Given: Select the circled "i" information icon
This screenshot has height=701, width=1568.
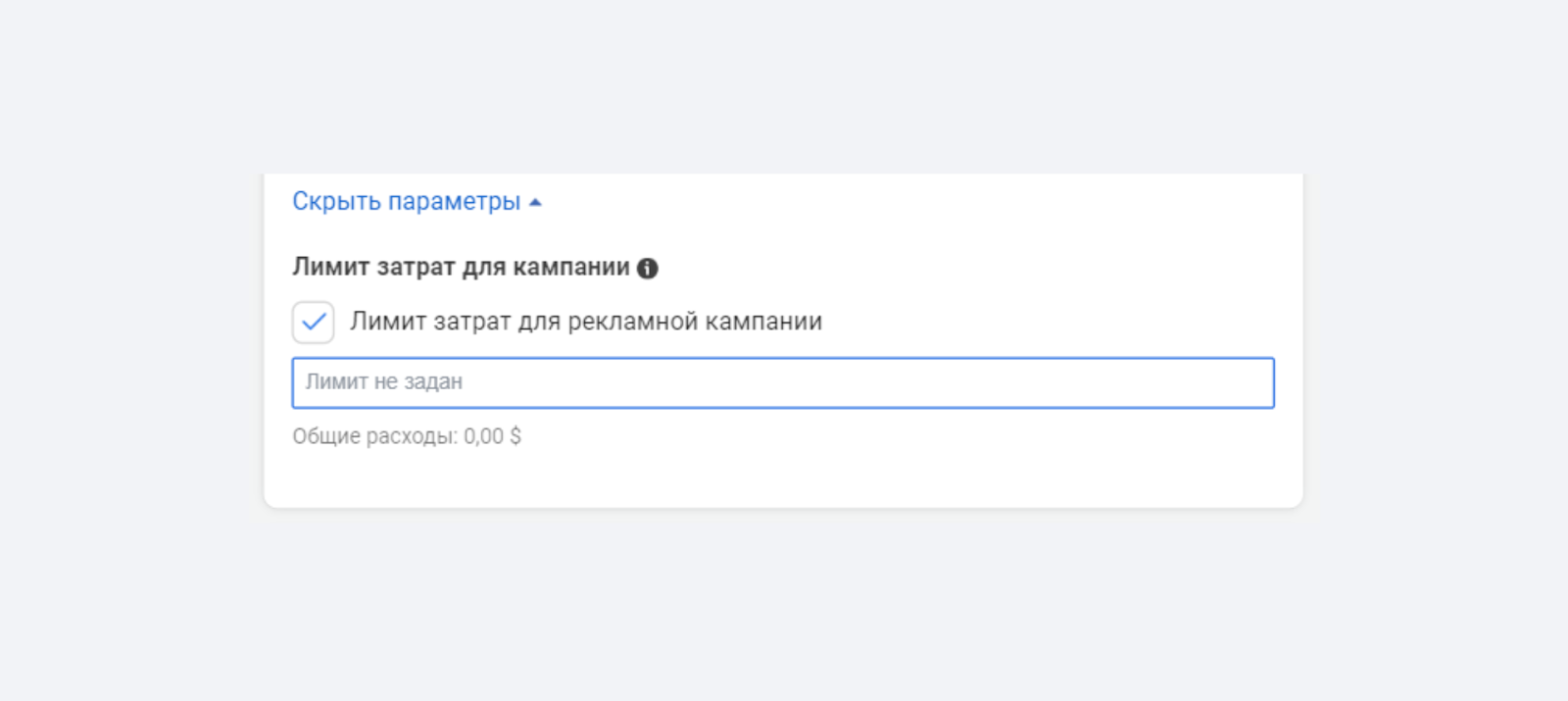Looking at the screenshot, I should tap(648, 269).
